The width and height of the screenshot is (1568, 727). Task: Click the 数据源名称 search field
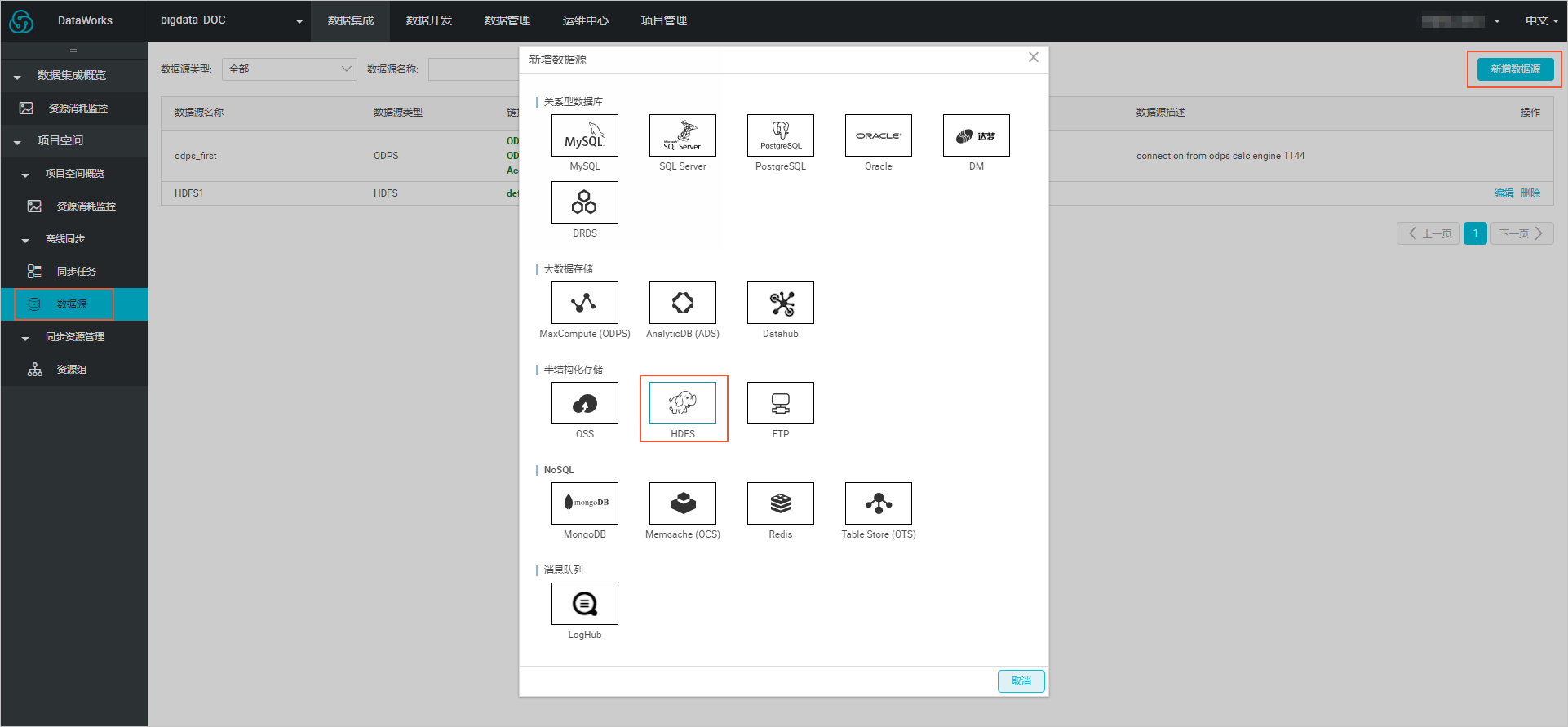point(475,69)
